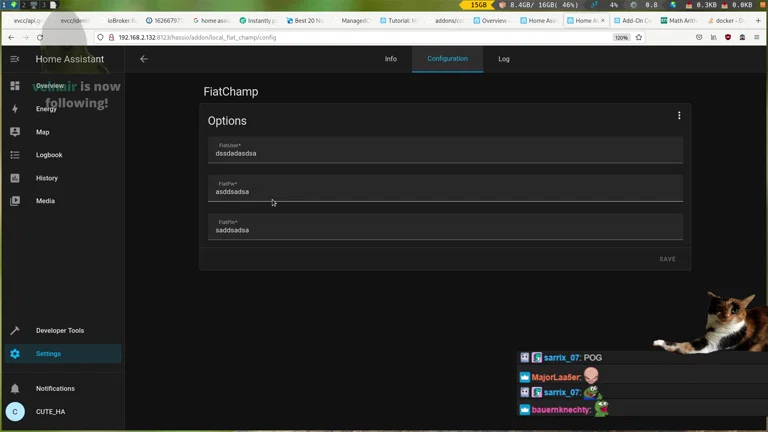Open Logbook from the sidebar
The image size is (768, 432).
click(x=49, y=155)
